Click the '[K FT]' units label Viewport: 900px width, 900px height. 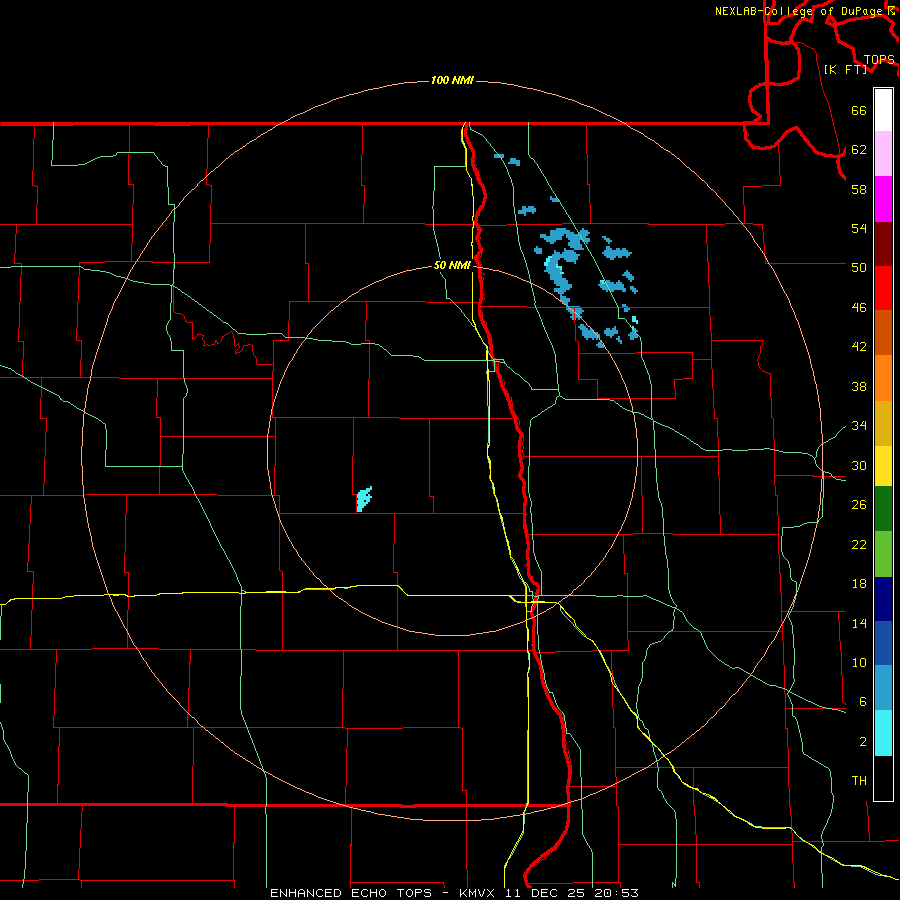click(x=845, y=69)
